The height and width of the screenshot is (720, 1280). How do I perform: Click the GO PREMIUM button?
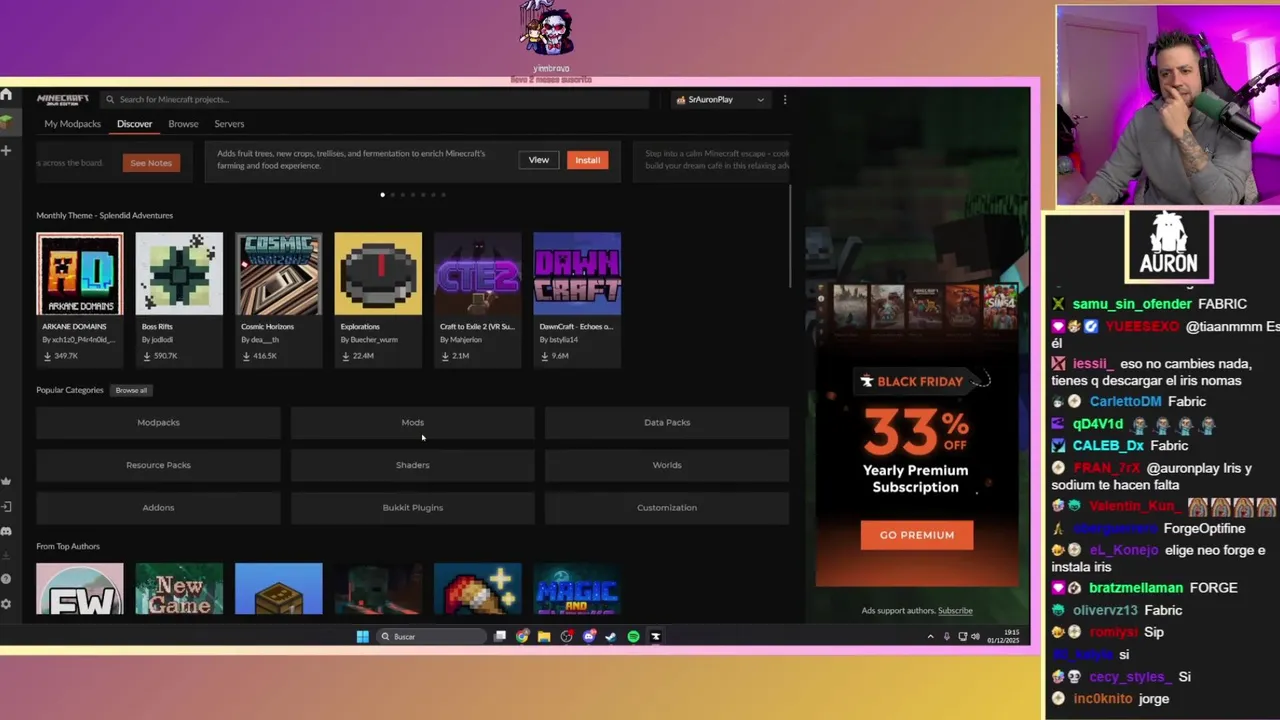click(x=916, y=535)
